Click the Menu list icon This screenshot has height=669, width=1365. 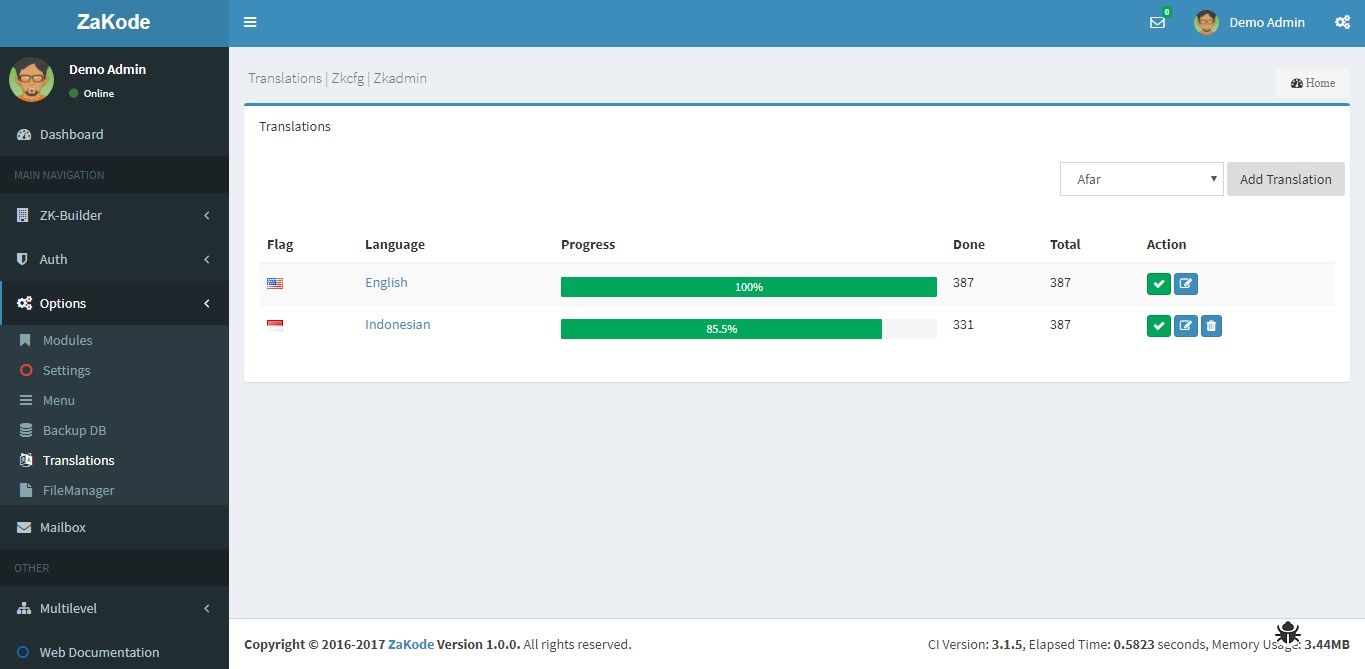[26, 400]
